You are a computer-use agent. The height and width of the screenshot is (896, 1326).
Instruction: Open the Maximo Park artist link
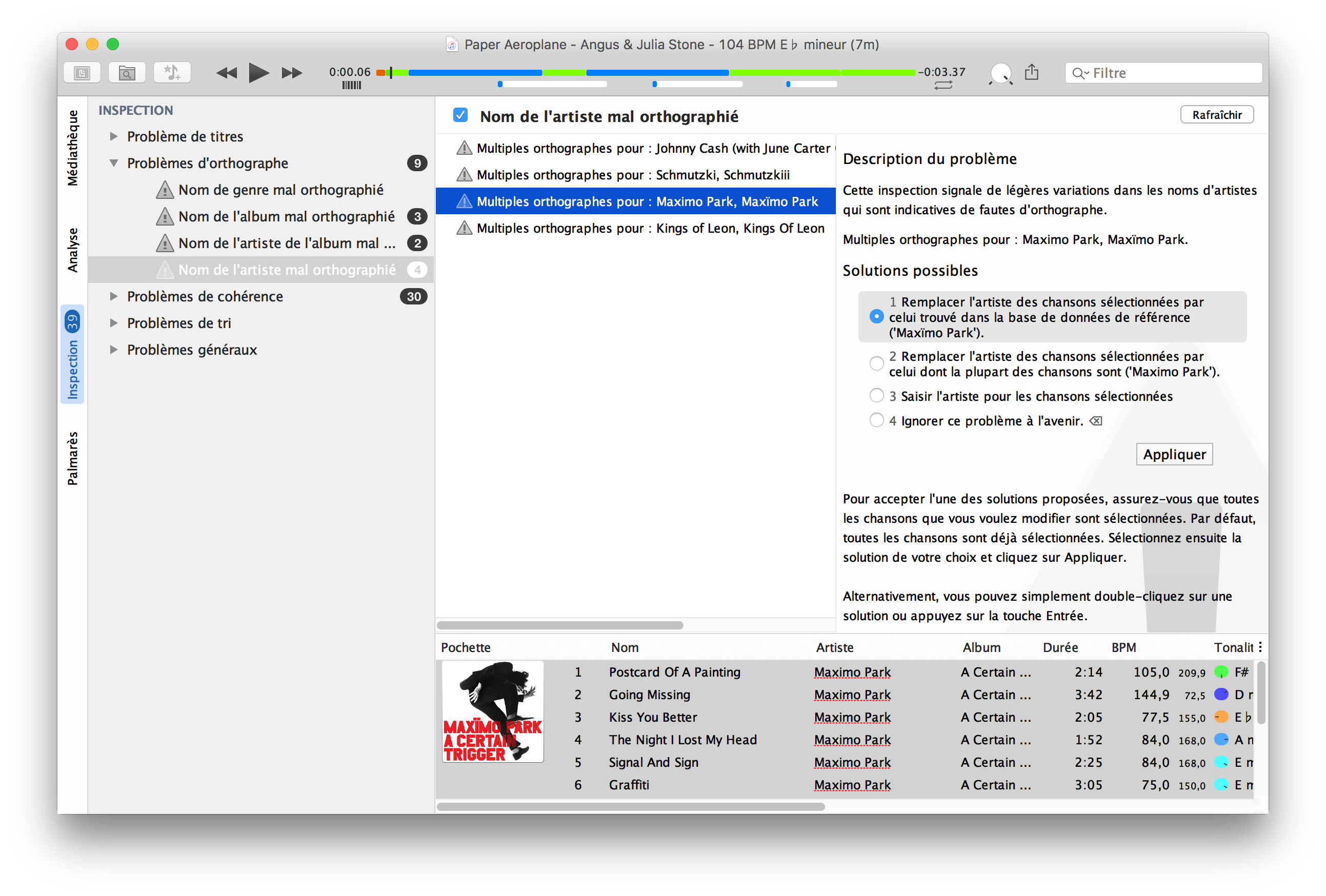852,672
